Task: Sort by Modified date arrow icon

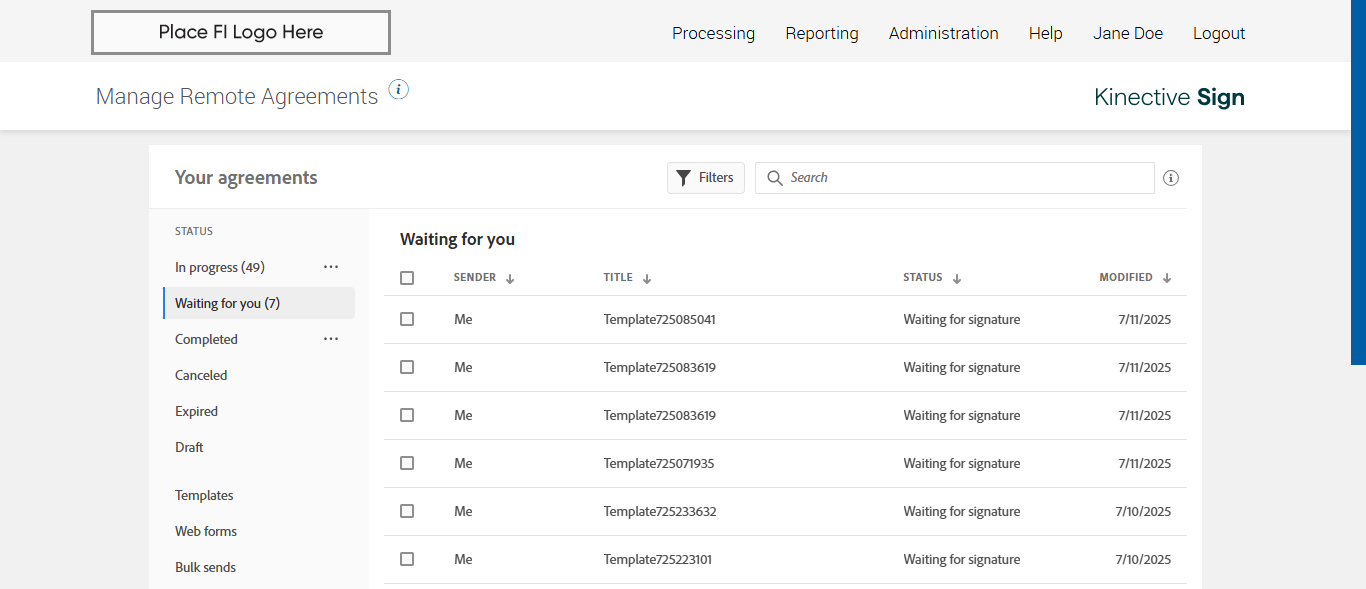Action: [x=1167, y=278]
